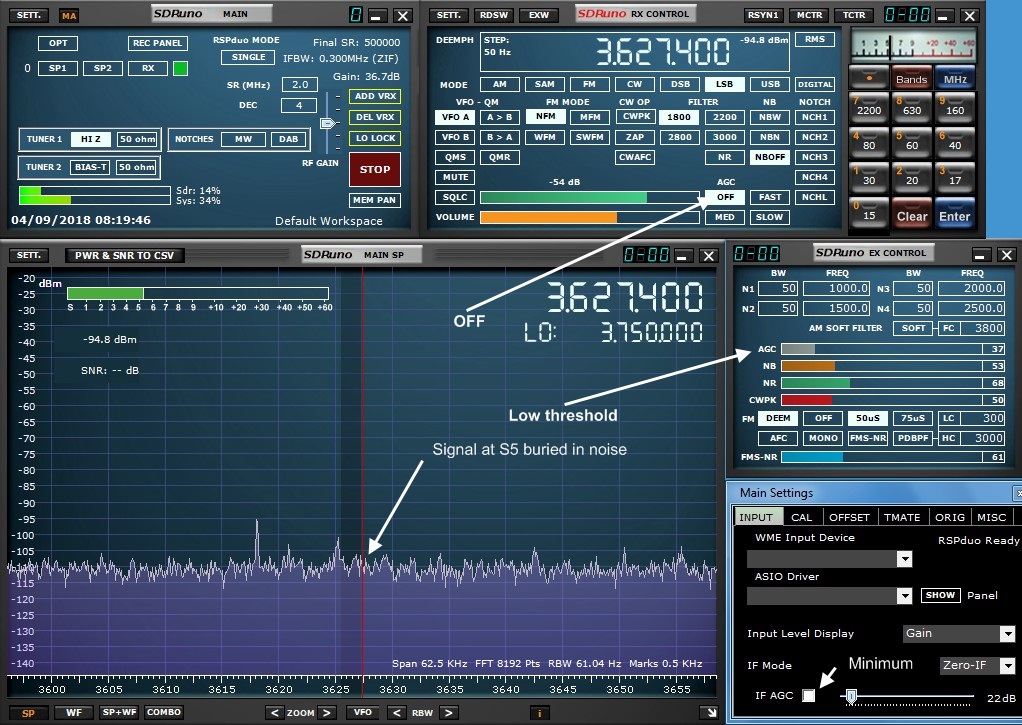Switch to CAL tab
Viewport: 1022px width, 725px height.
tap(802, 517)
